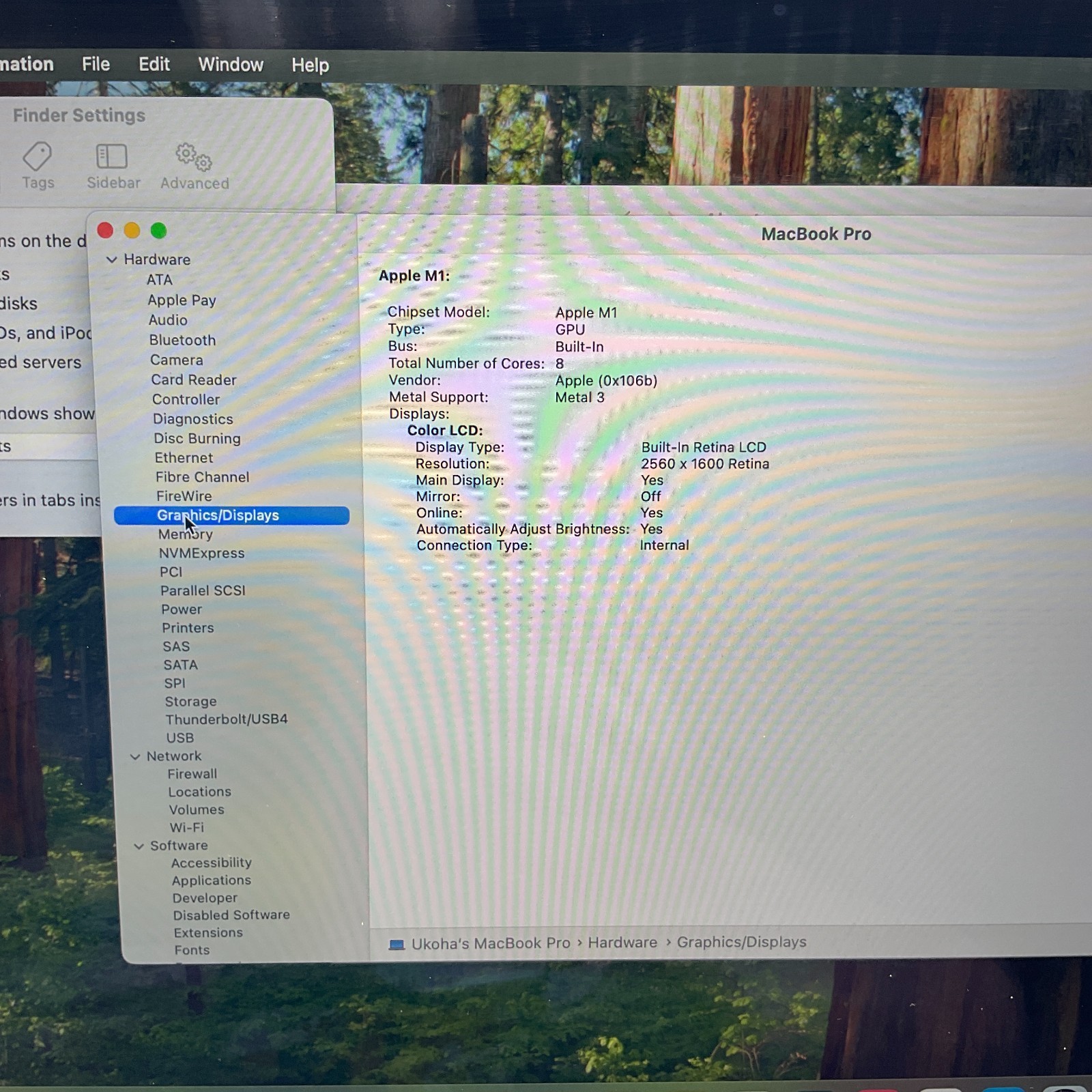Select PCI in the sidebar
Image resolution: width=1092 pixels, height=1092 pixels.
click(171, 572)
